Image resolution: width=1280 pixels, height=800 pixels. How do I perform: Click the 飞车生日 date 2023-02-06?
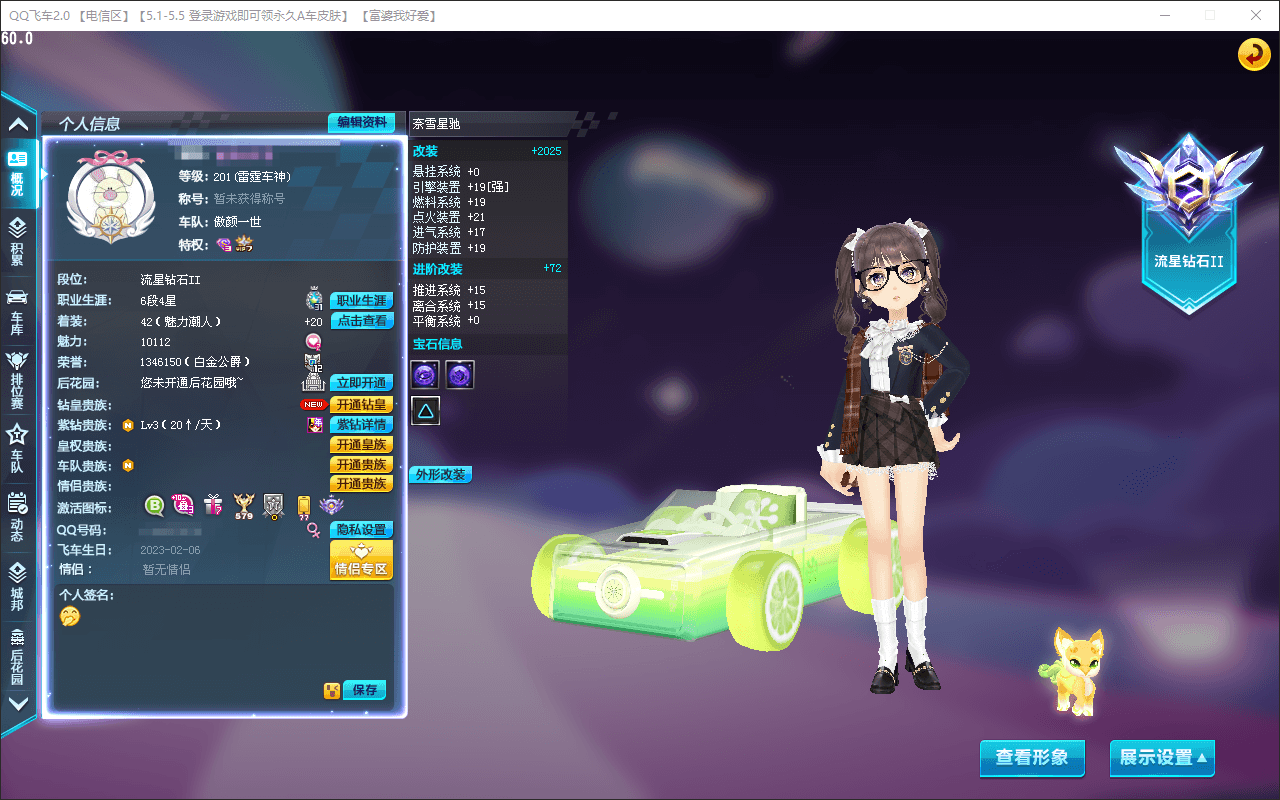pyautogui.click(x=170, y=550)
